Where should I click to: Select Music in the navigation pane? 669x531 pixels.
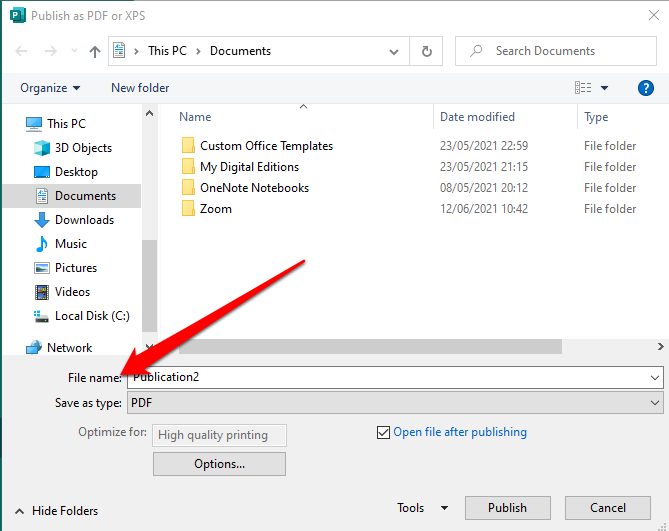[70, 244]
